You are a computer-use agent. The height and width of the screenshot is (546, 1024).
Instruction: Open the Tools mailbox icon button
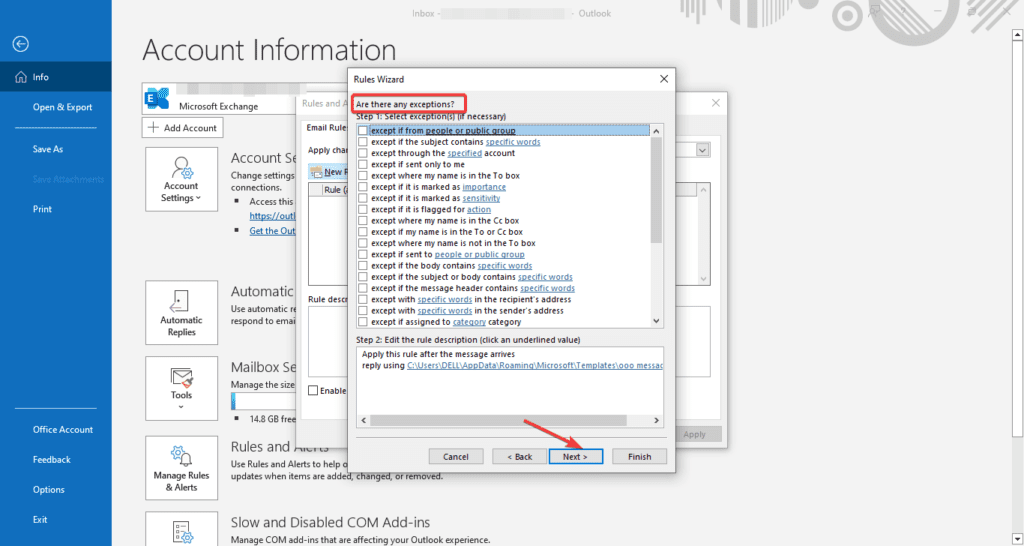[x=182, y=388]
